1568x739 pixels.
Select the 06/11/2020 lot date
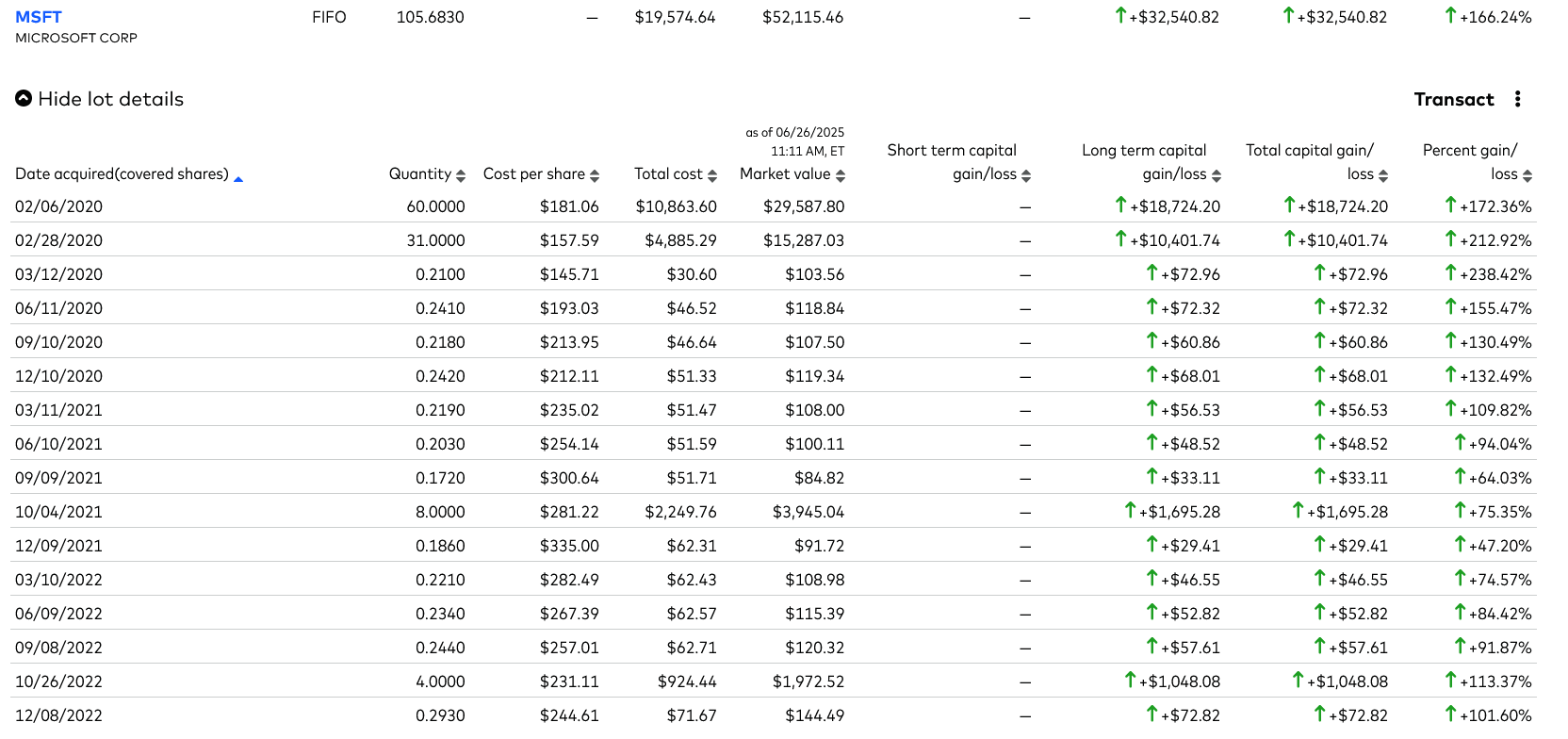pos(58,308)
